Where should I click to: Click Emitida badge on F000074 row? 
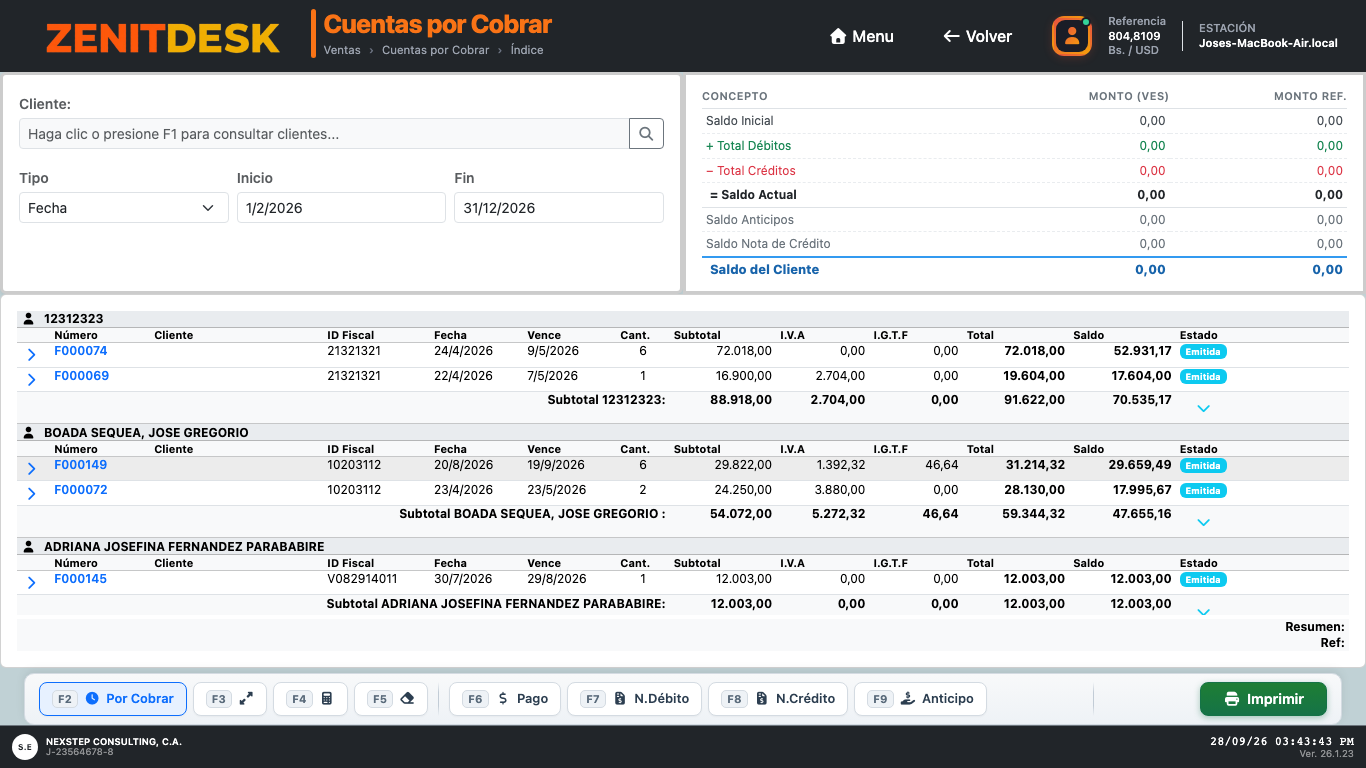[x=1203, y=352]
